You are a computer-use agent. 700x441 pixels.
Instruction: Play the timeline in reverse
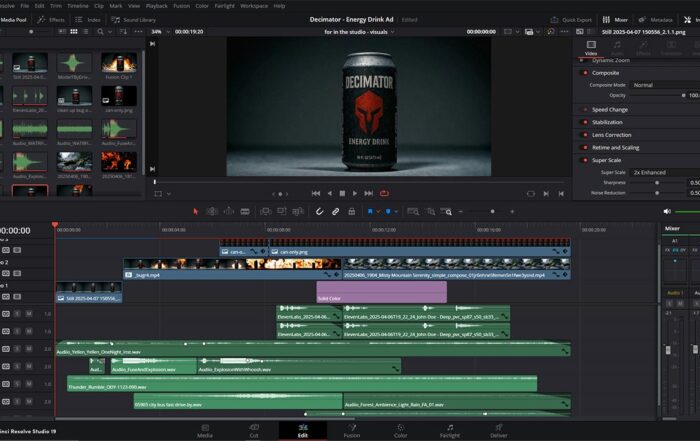pyautogui.click(x=329, y=193)
